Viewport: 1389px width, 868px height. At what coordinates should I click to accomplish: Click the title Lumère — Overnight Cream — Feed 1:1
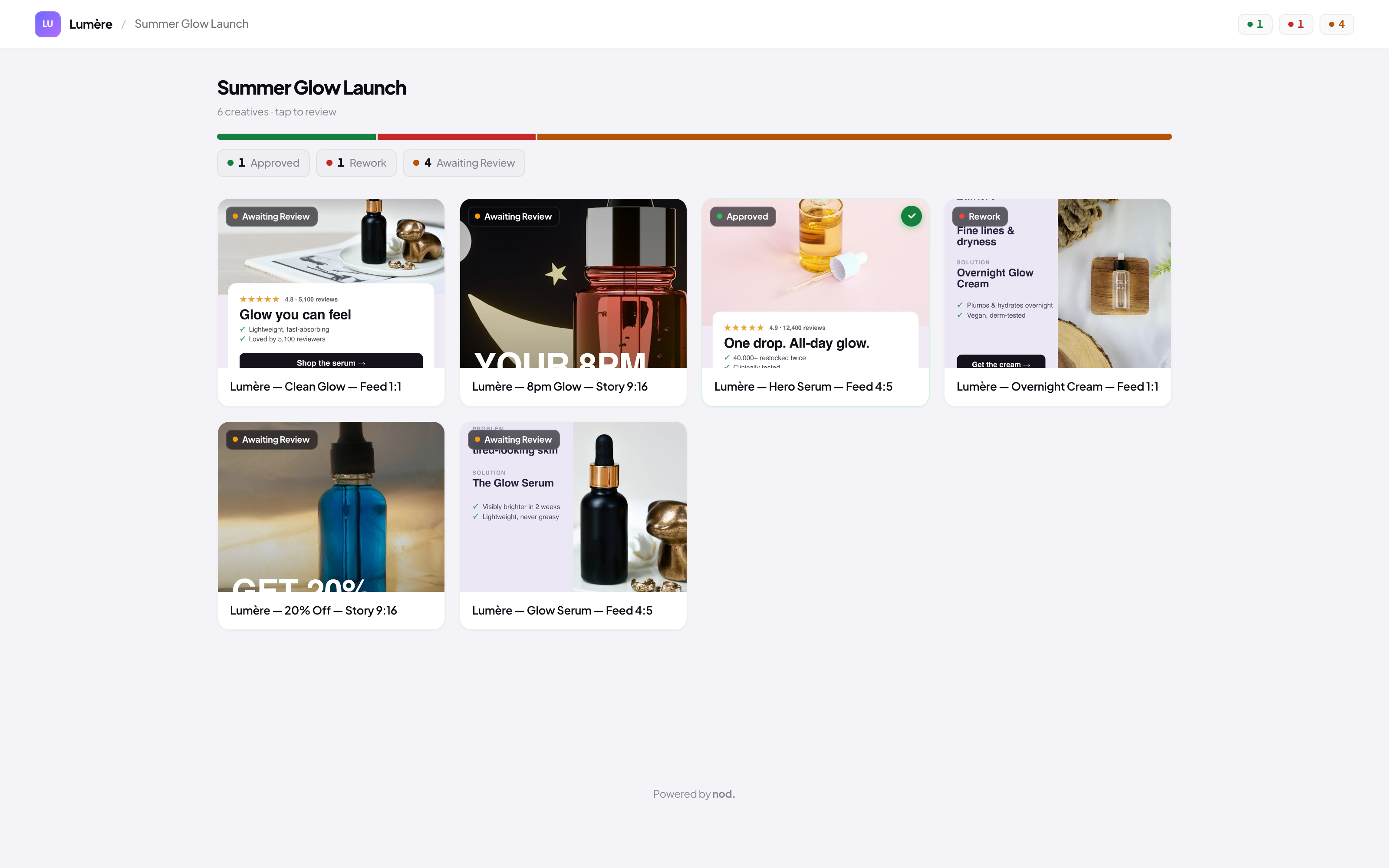coord(1057,387)
